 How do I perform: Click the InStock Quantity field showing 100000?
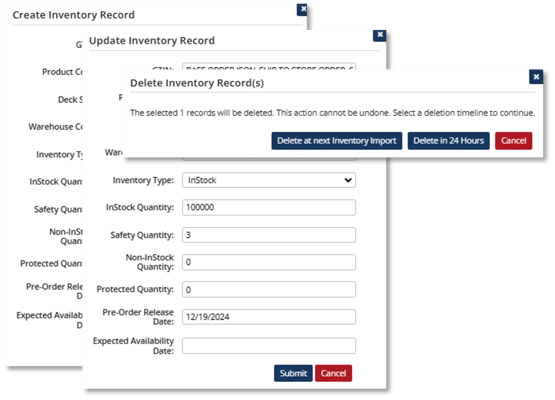pos(269,207)
